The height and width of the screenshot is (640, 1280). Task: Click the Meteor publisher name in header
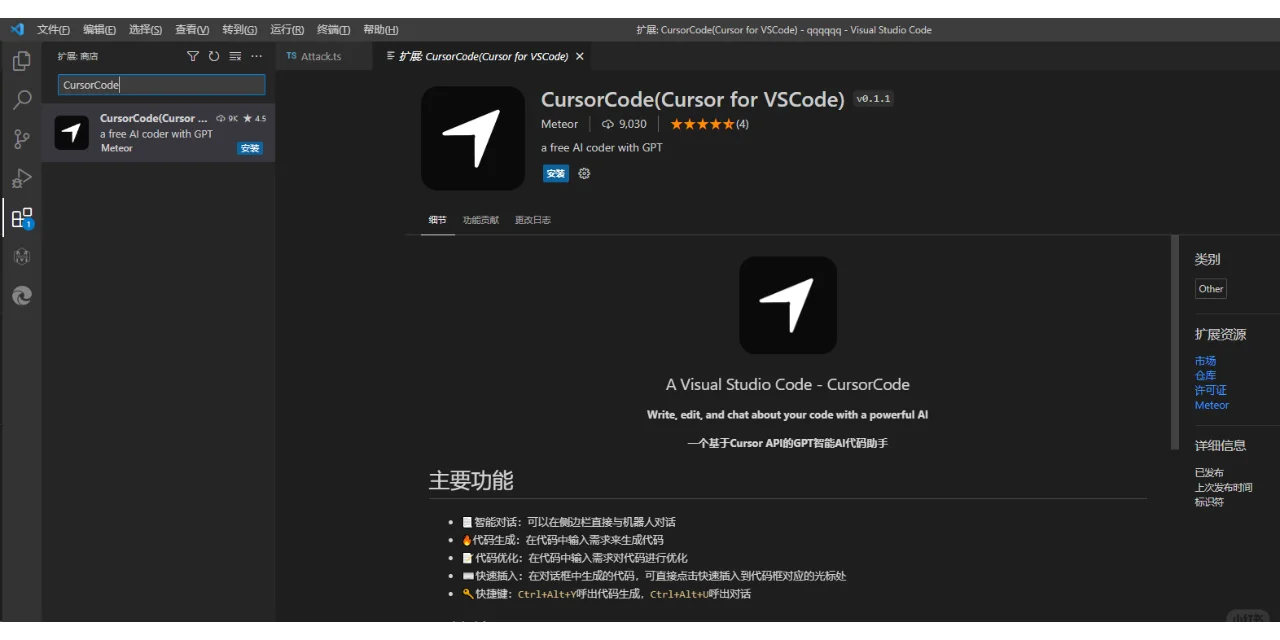click(x=559, y=124)
